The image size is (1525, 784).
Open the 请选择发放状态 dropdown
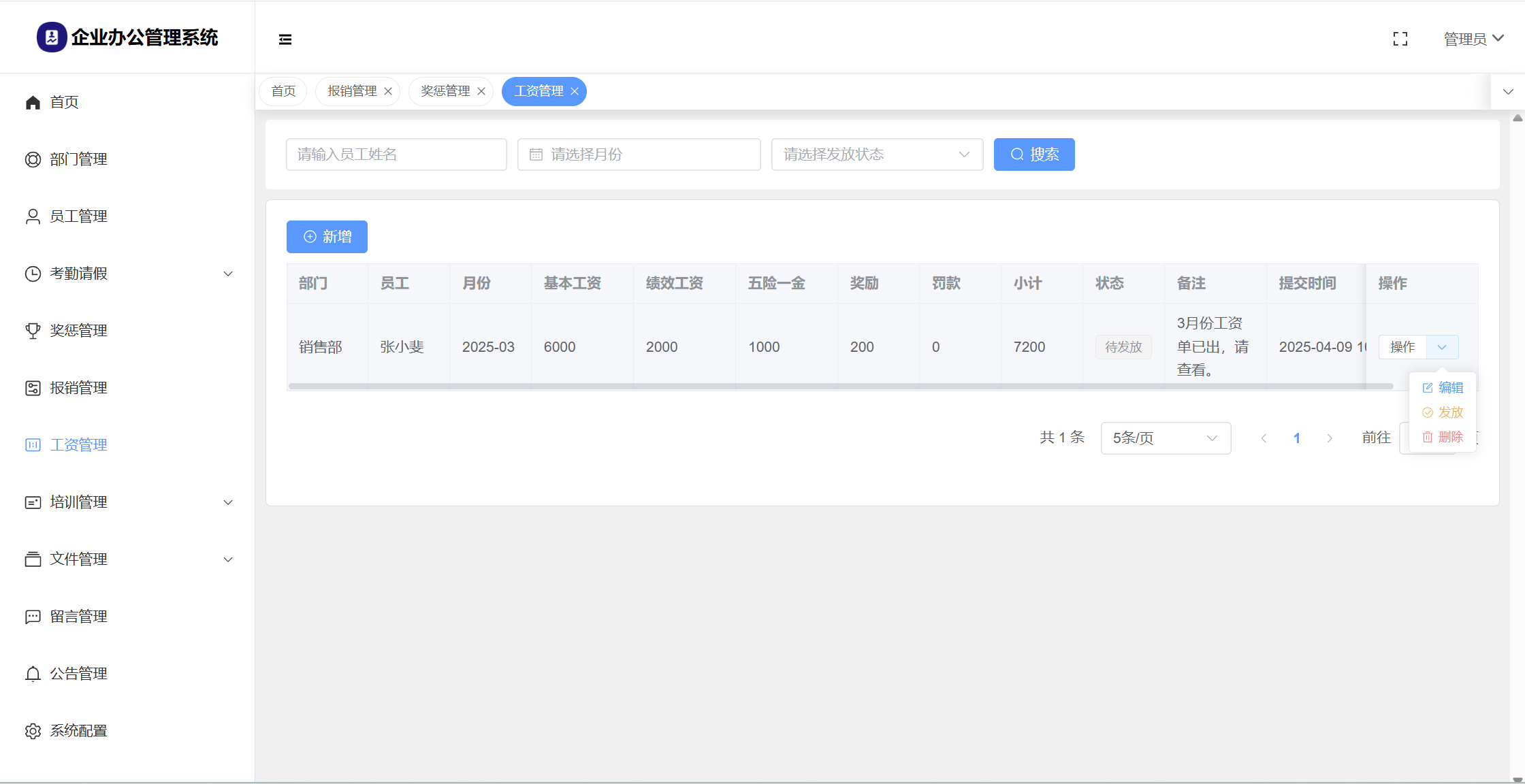[876, 154]
